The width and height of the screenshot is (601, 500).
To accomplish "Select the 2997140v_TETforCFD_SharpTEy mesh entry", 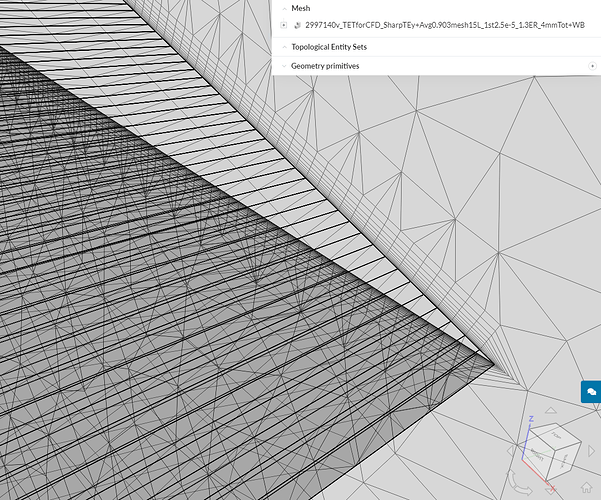I will pos(445,25).
